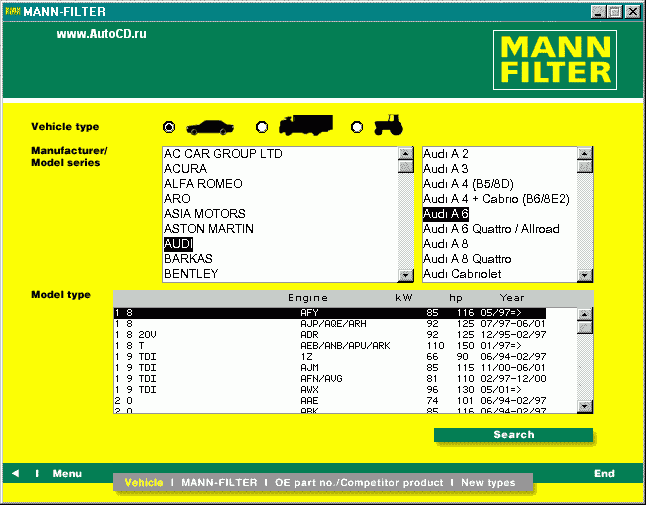Screen dimensions: 646x505
Task: Minimize the MANN-FILTER window
Action: [598, 12]
